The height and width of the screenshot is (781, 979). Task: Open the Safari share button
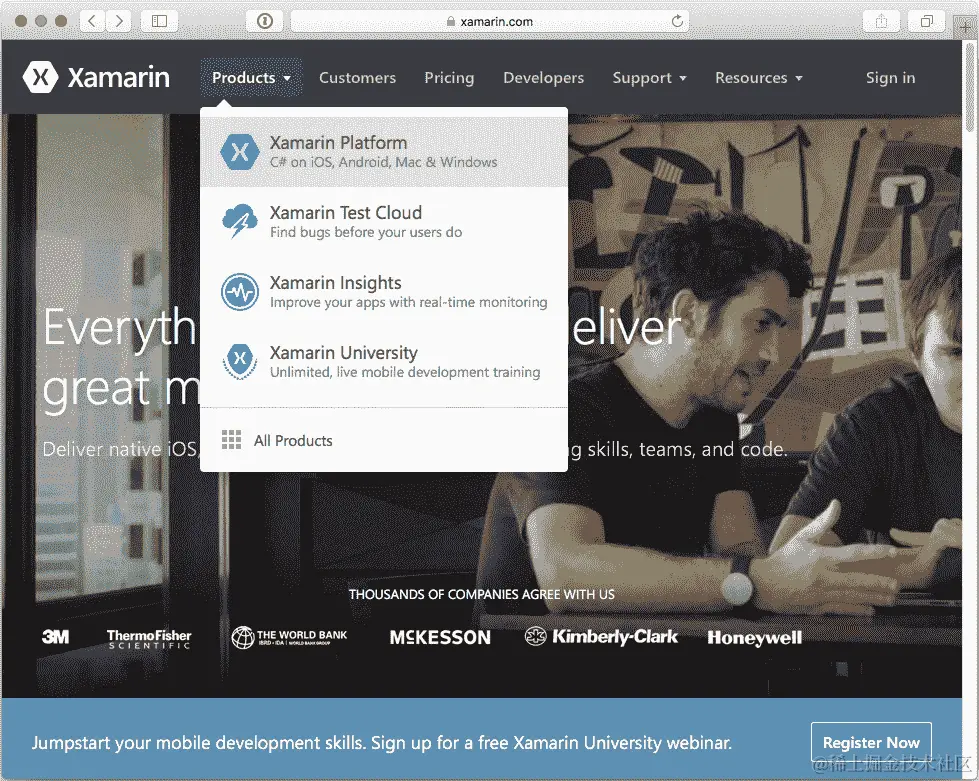[881, 21]
